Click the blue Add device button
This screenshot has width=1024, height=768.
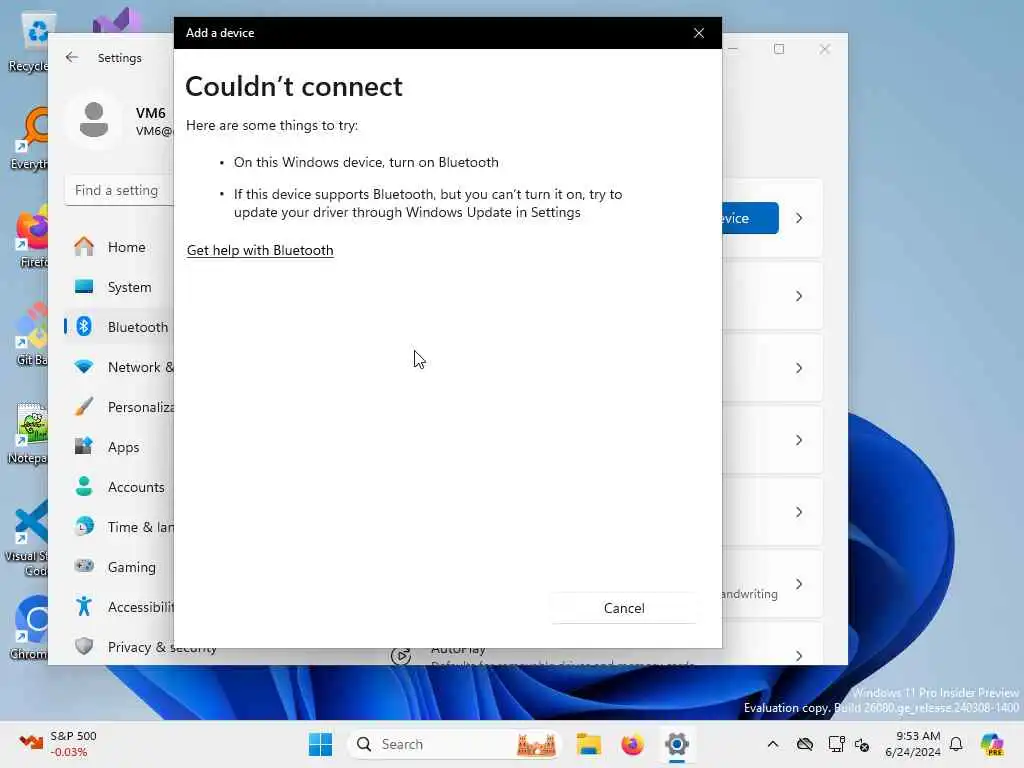point(750,218)
